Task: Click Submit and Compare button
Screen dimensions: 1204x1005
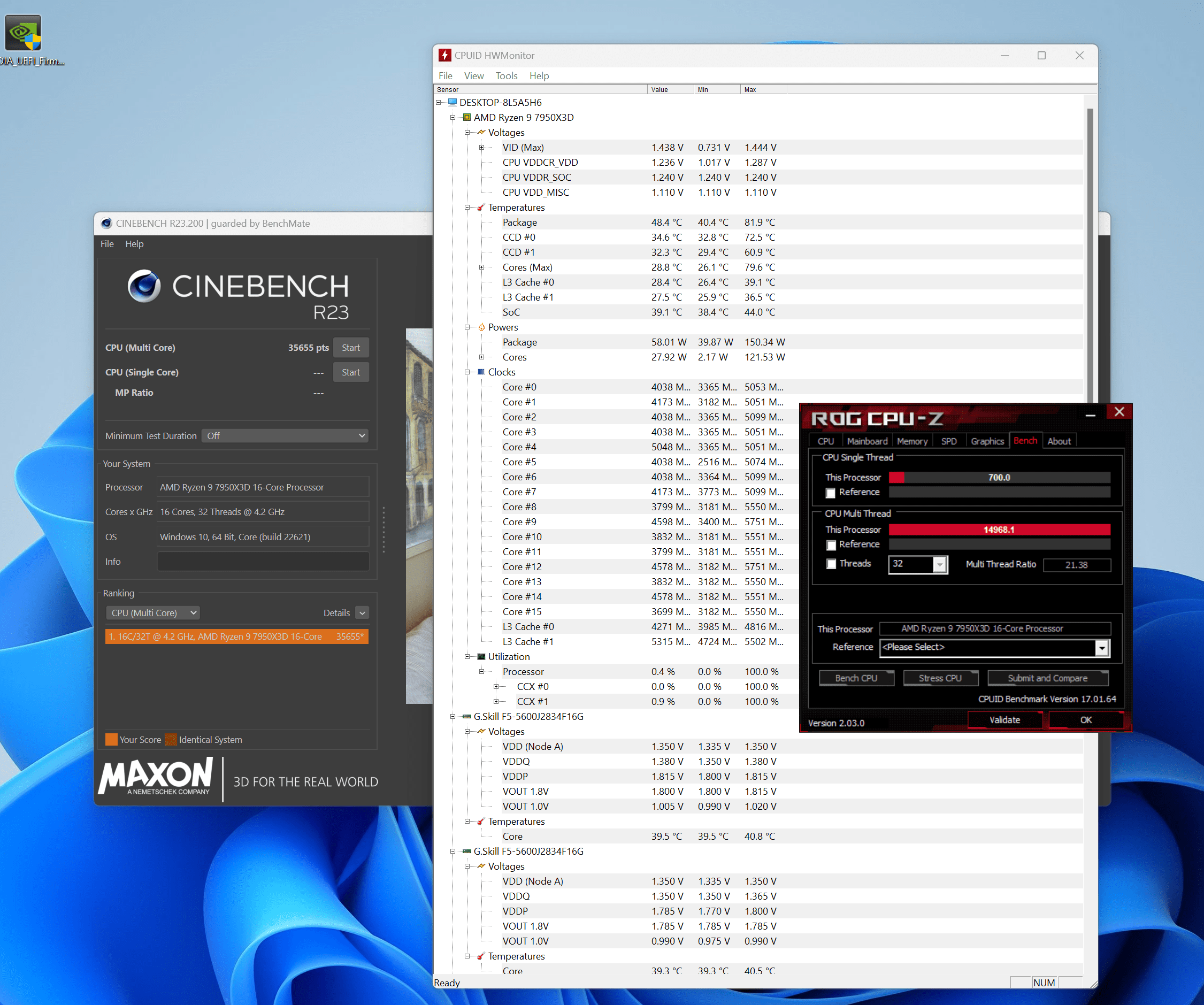Action: [1047, 678]
